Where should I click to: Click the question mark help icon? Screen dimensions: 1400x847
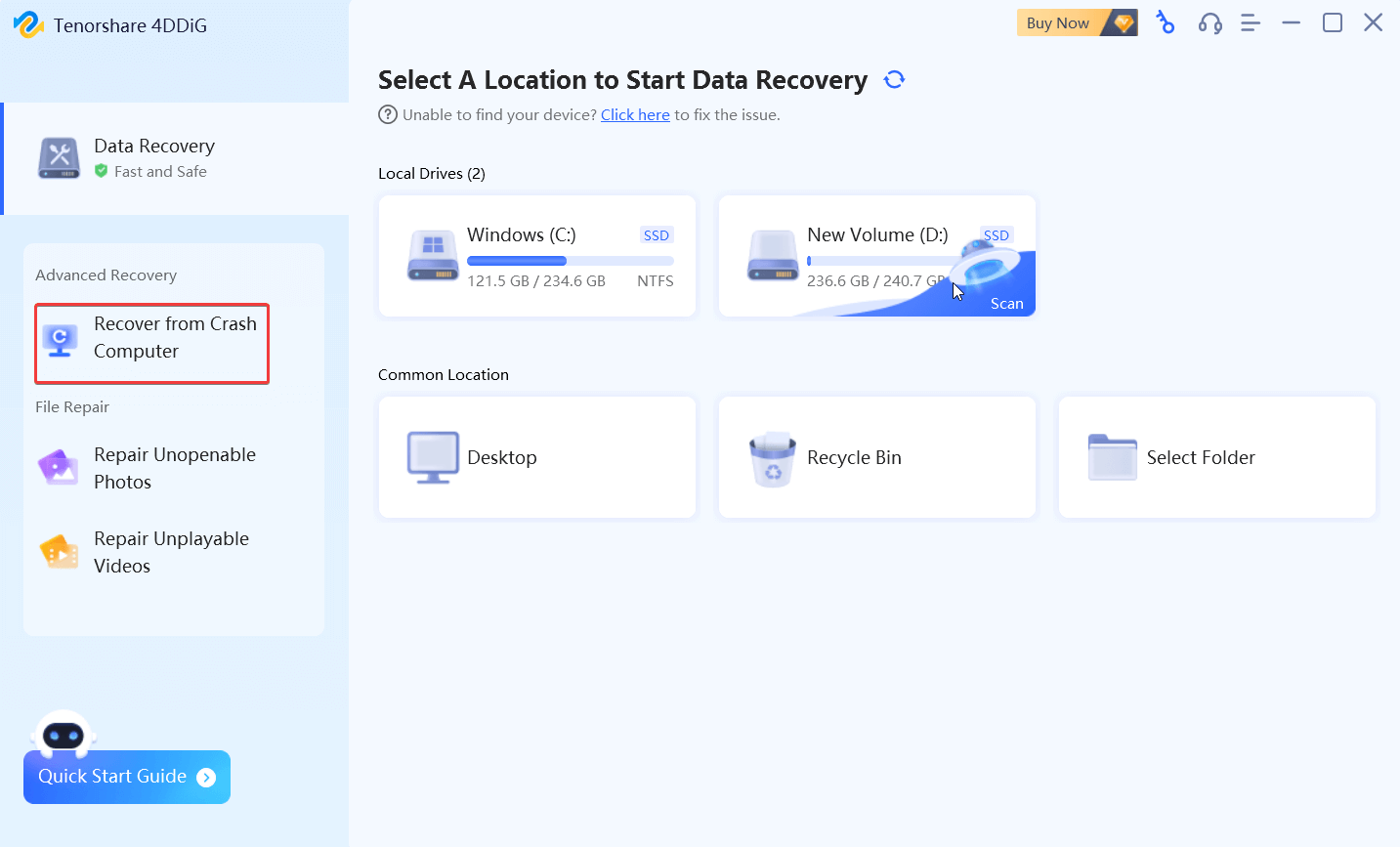point(388,114)
